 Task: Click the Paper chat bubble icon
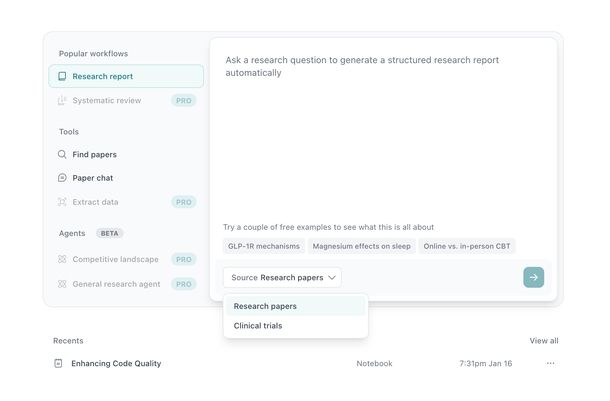(x=62, y=178)
